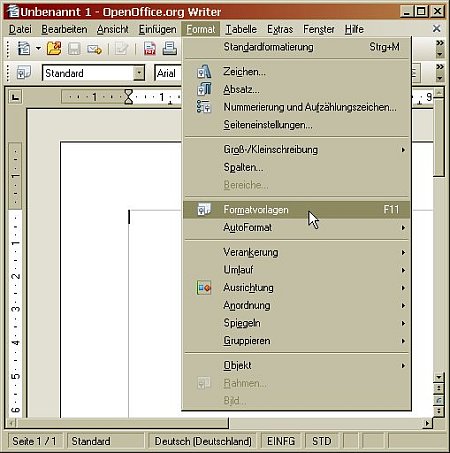Expand the Verankerung submenu
450x453 pixels.
point(297,252)
